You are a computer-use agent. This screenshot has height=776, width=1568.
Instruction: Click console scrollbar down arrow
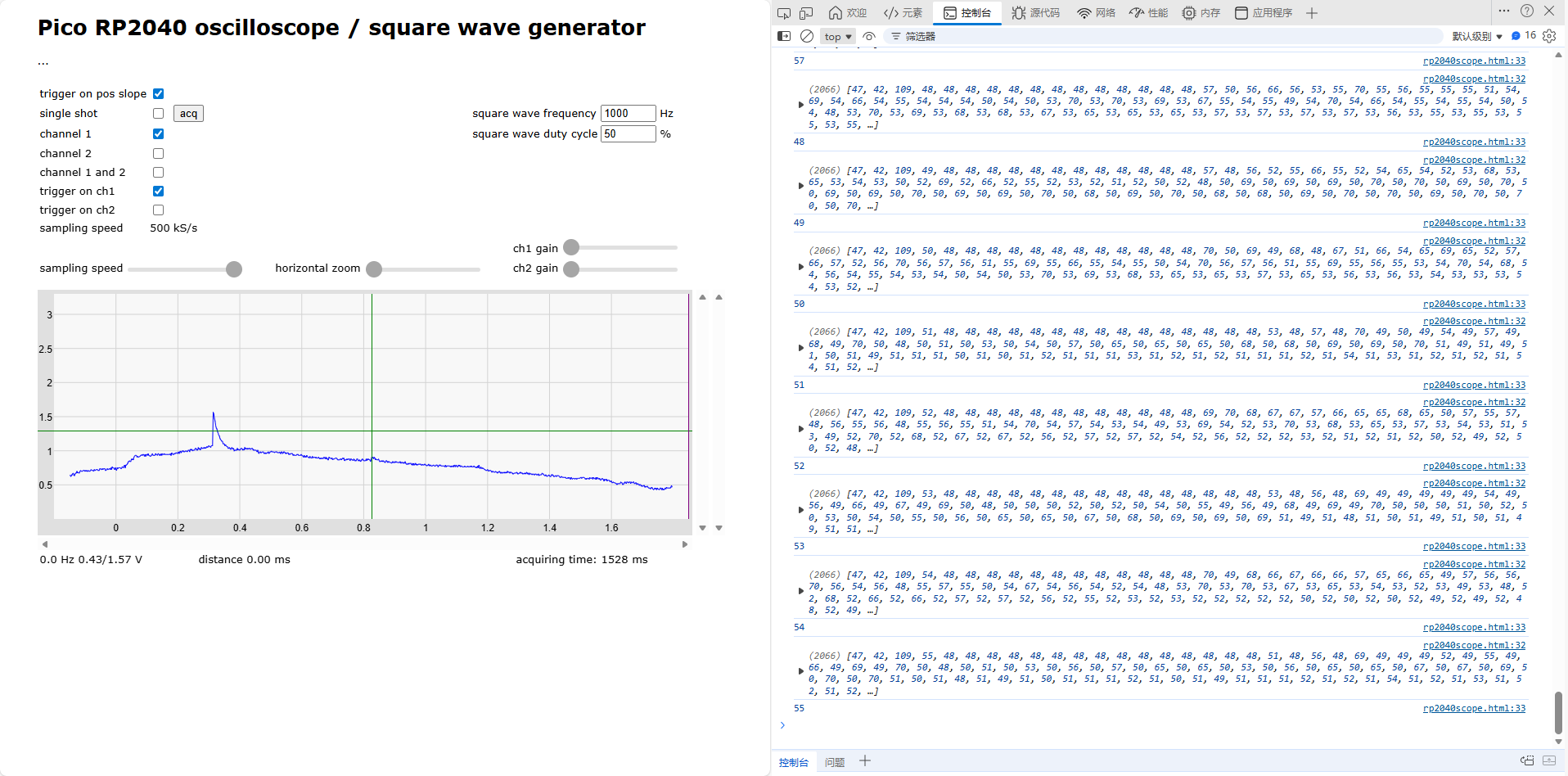pyautogui.click(x=1558, y=742)
